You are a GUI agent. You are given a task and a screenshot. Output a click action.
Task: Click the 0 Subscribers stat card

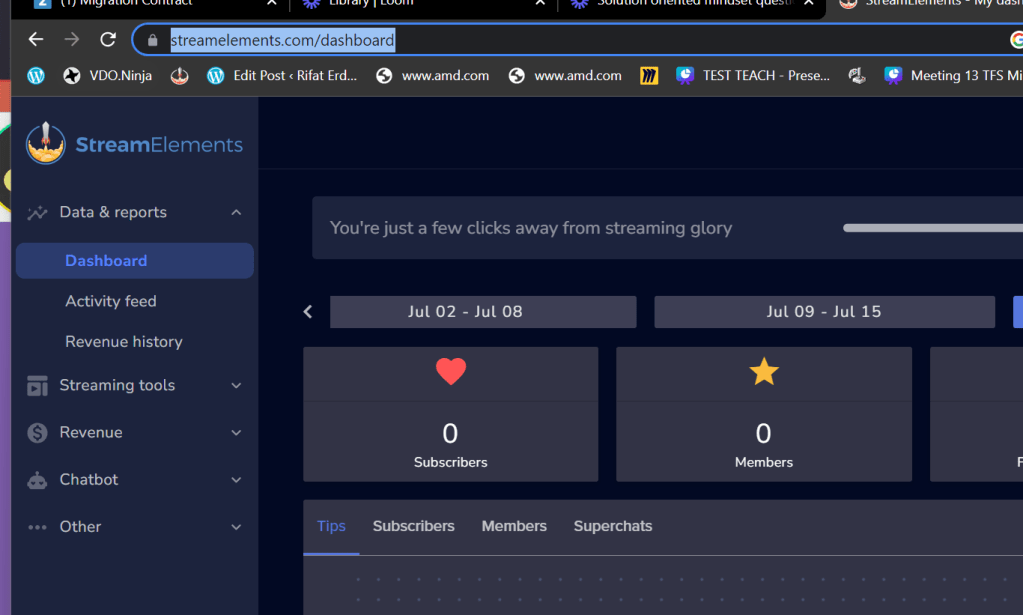click(x=451, y=414)
